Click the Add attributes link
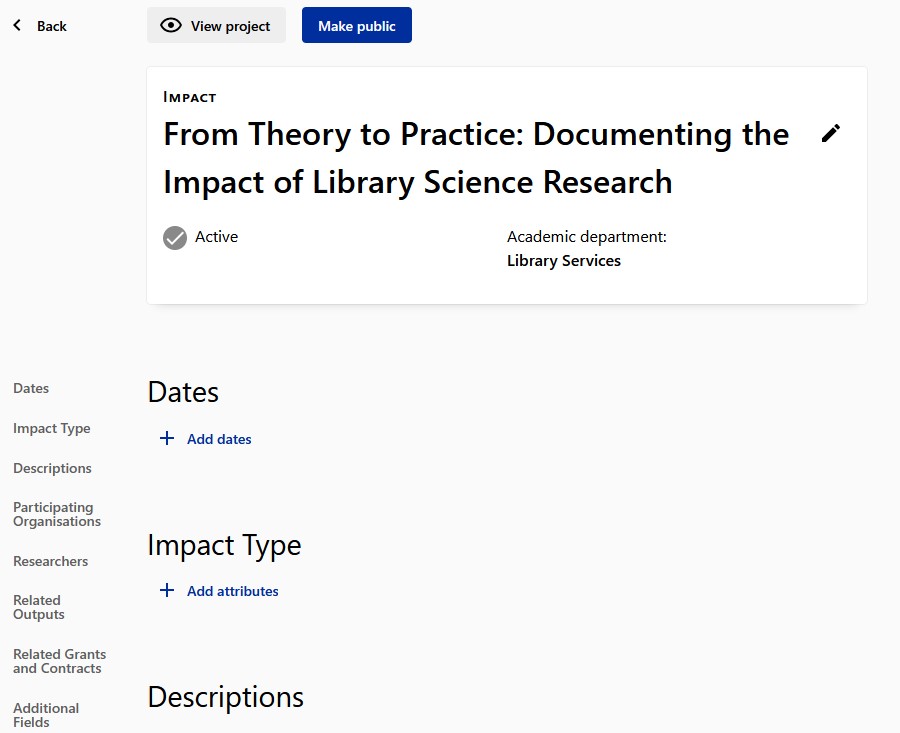 pos(232,591)
